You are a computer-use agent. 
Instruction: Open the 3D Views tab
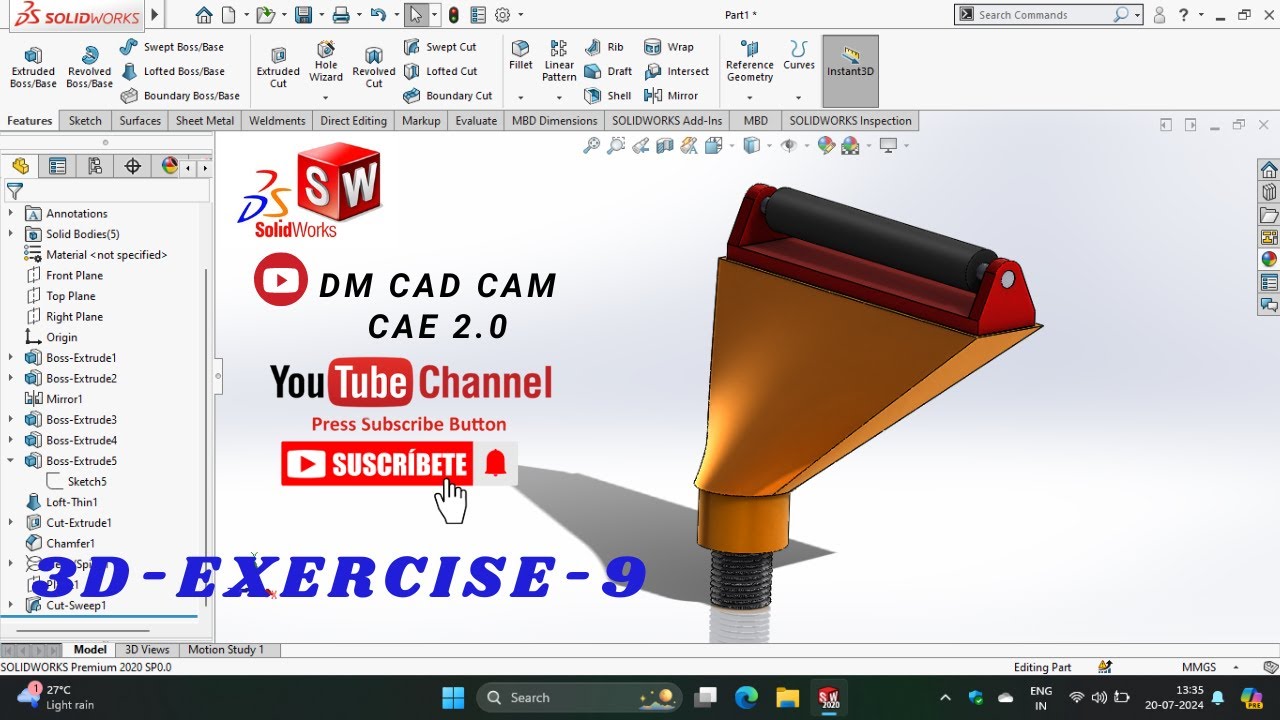[x=147, y=650]
